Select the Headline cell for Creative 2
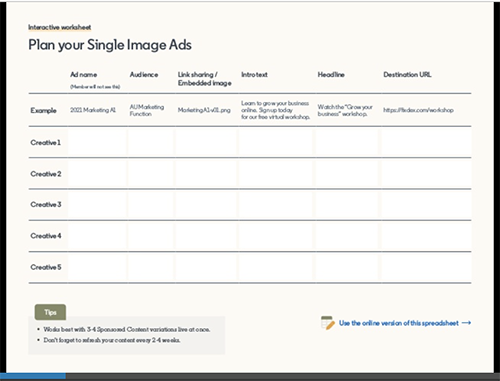 (348, 174)
